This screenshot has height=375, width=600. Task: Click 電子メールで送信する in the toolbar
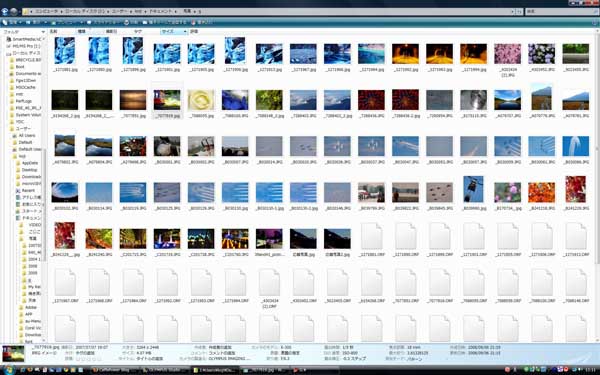(165, 23)
